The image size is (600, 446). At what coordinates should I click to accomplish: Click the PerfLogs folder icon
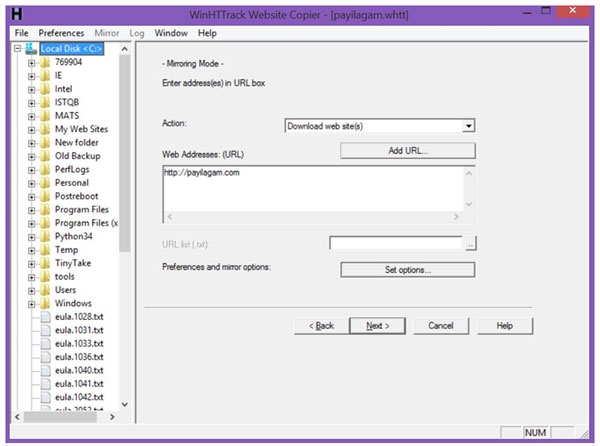[45, 169]
